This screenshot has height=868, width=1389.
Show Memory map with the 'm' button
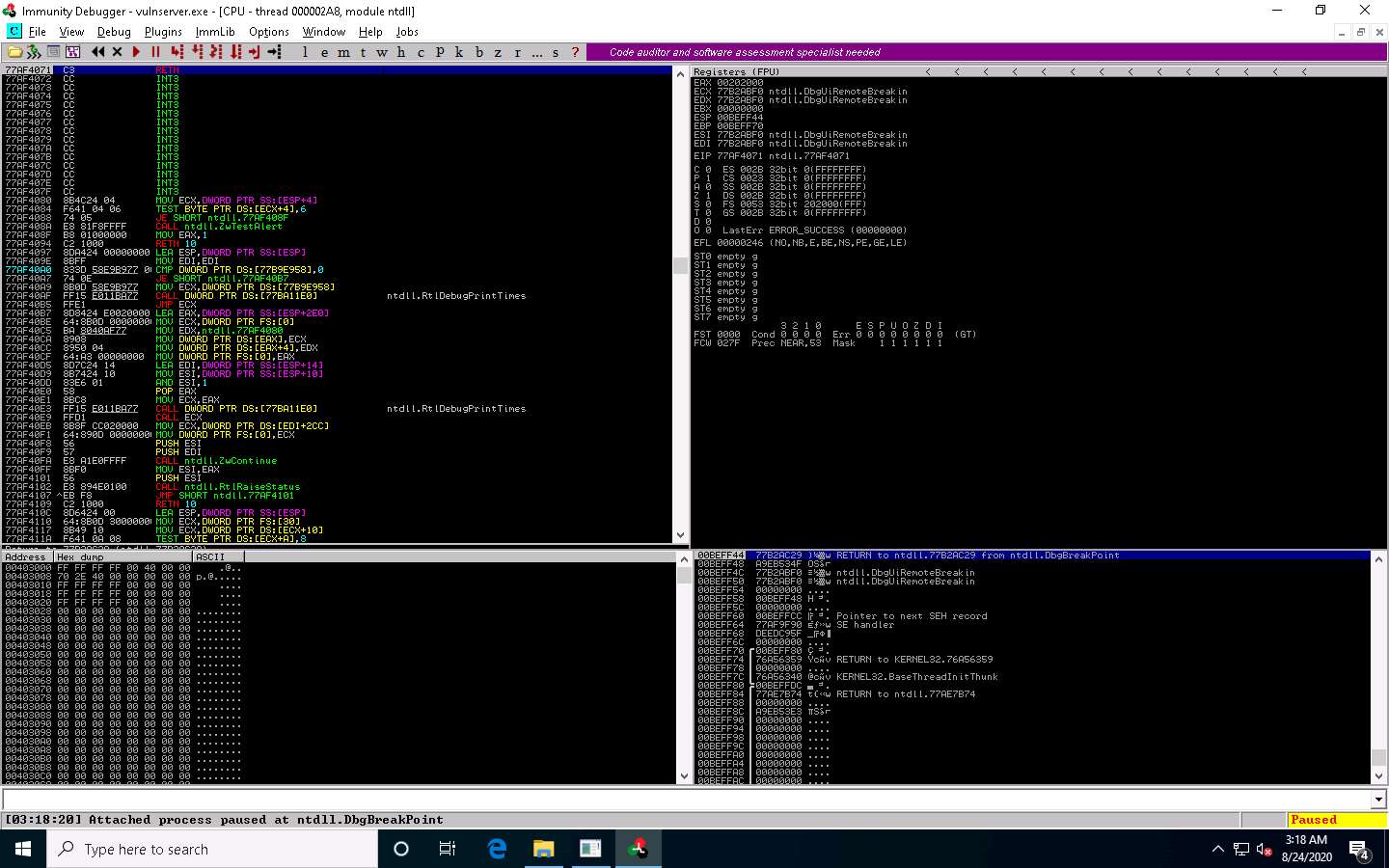click(x=343, y=52)
